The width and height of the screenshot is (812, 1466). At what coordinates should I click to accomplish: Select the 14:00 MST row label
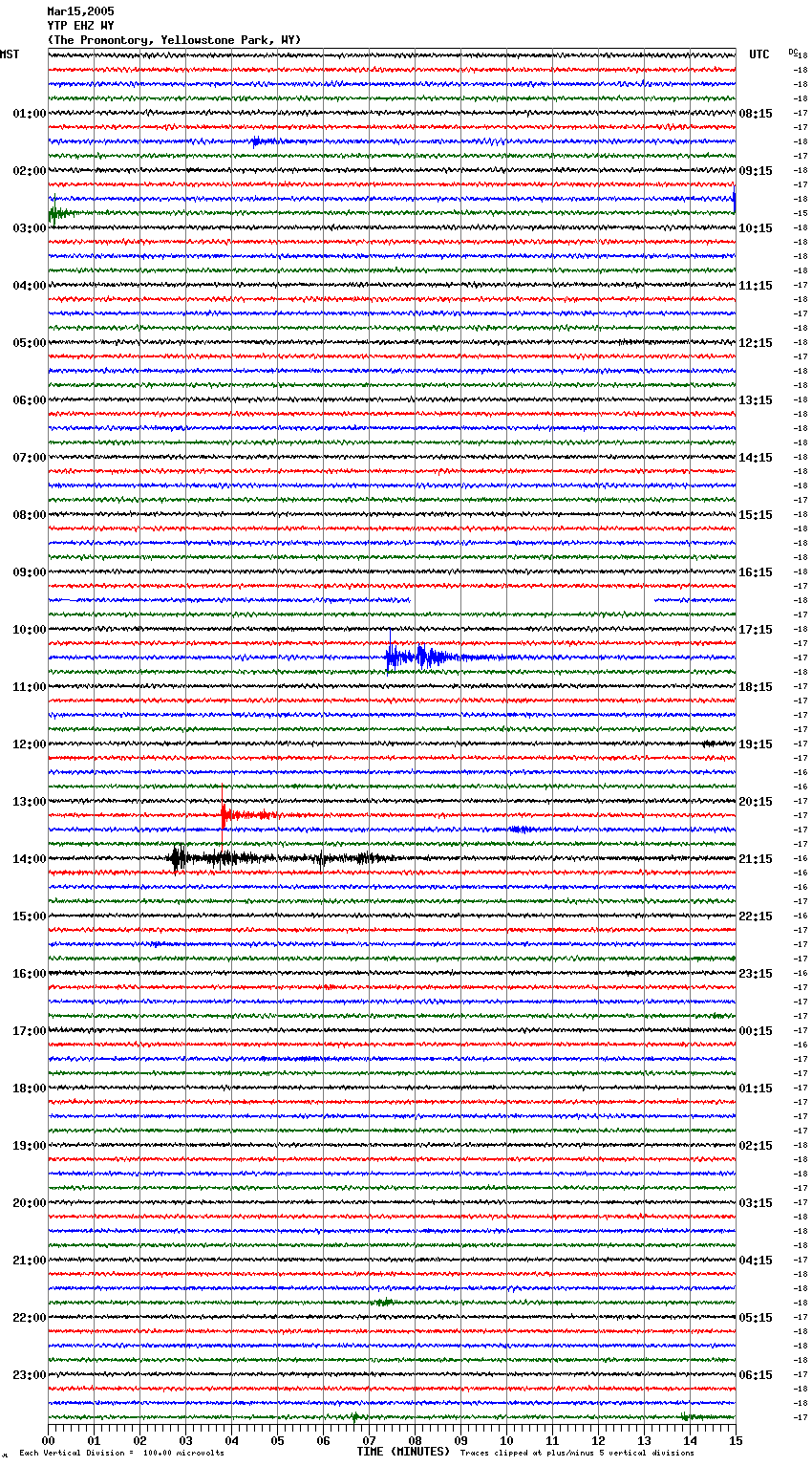coord(30,859)
